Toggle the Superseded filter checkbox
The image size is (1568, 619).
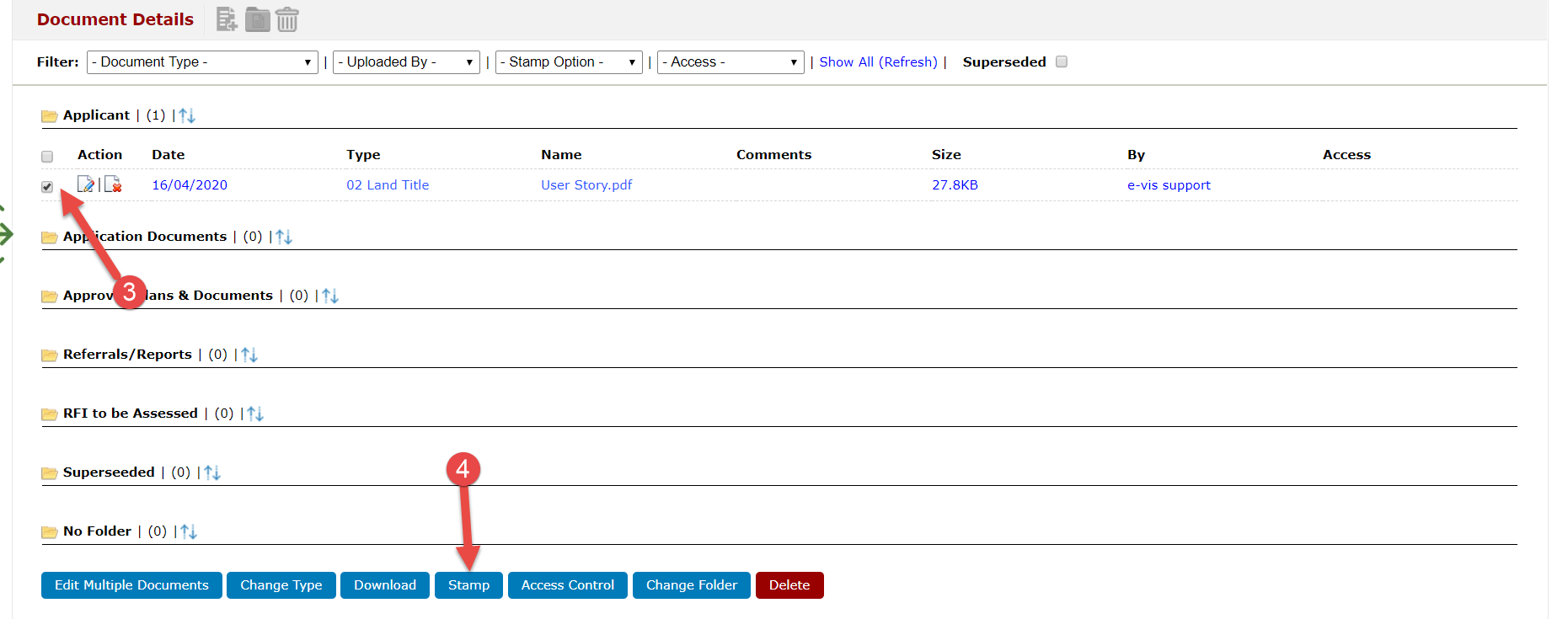[1062, 61]
